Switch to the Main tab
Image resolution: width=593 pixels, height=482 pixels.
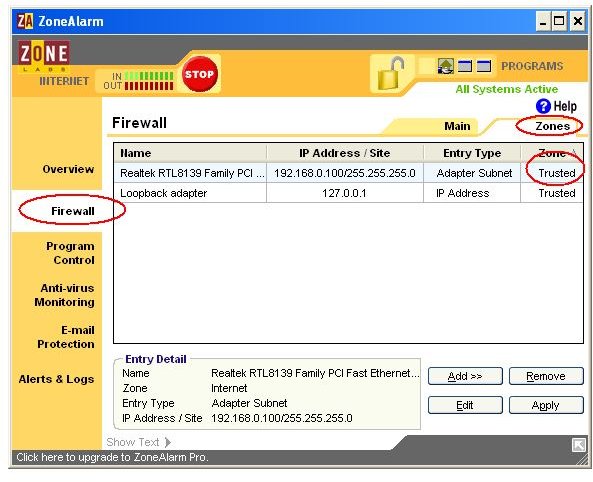[x=457, y=126]
